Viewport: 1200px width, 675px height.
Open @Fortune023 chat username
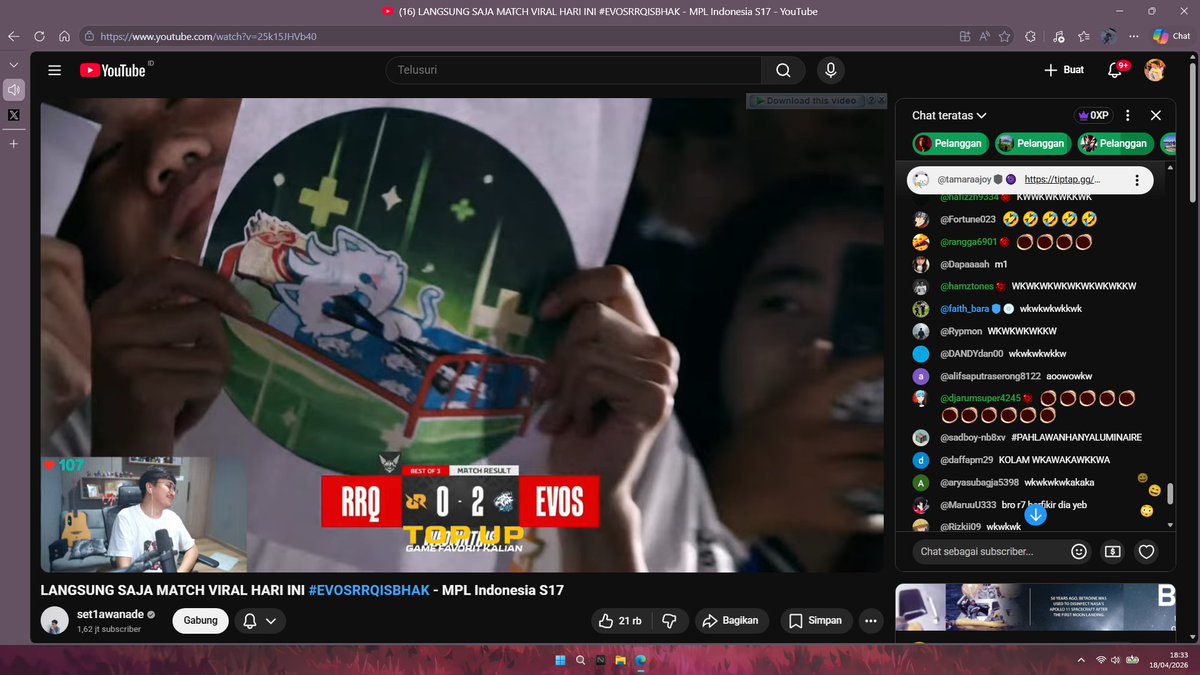pyautogui.click(x=967, y=219)
